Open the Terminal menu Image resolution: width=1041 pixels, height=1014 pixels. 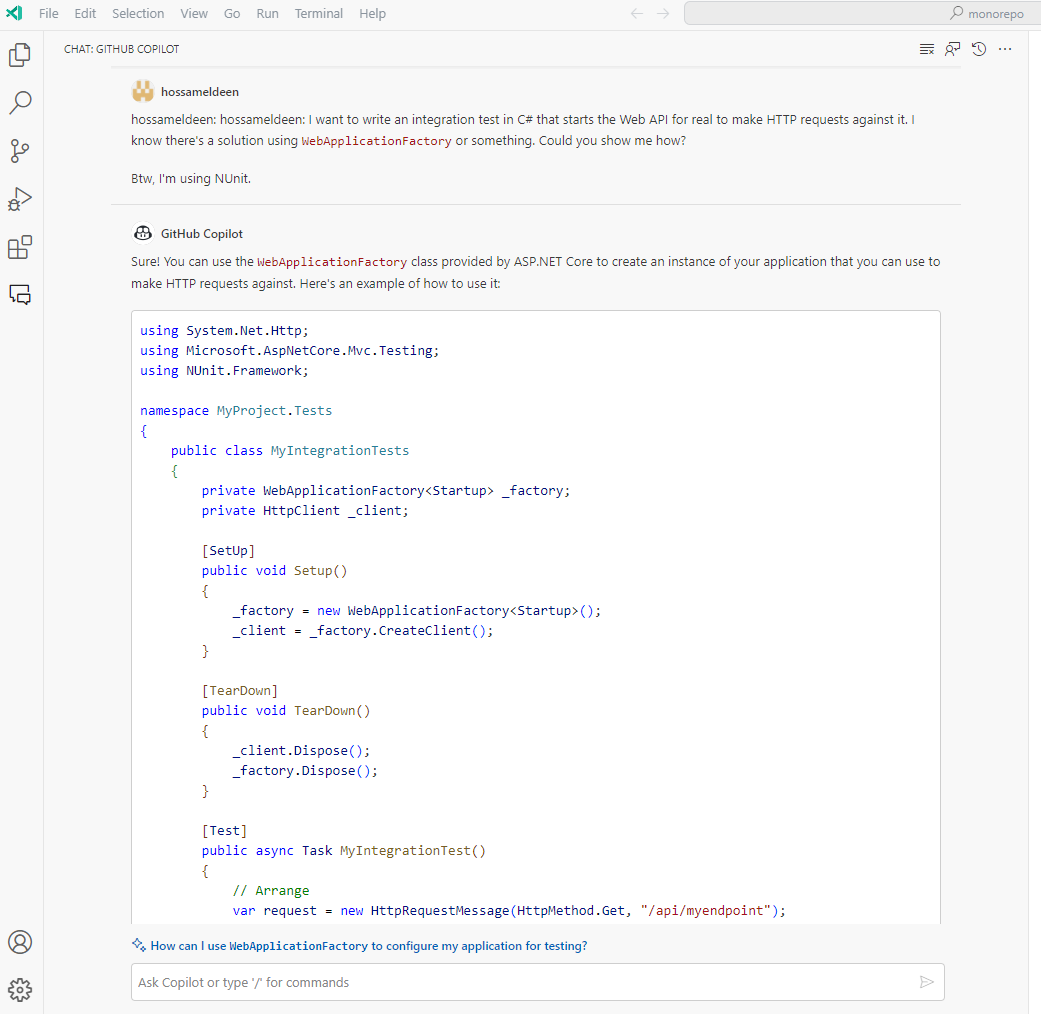coord(319,13)
